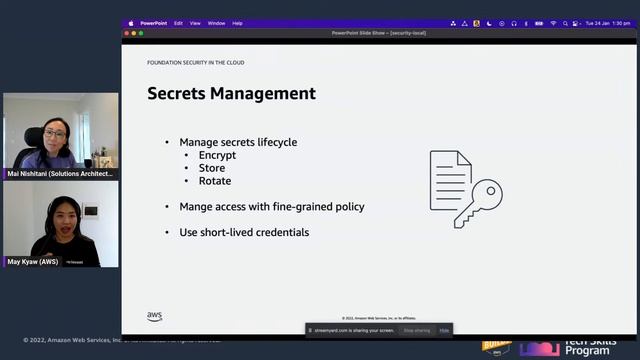This screenshot has width=640, height=360.
Task: Click Stop sharing in the sharing bar
Action: (417, 330)
